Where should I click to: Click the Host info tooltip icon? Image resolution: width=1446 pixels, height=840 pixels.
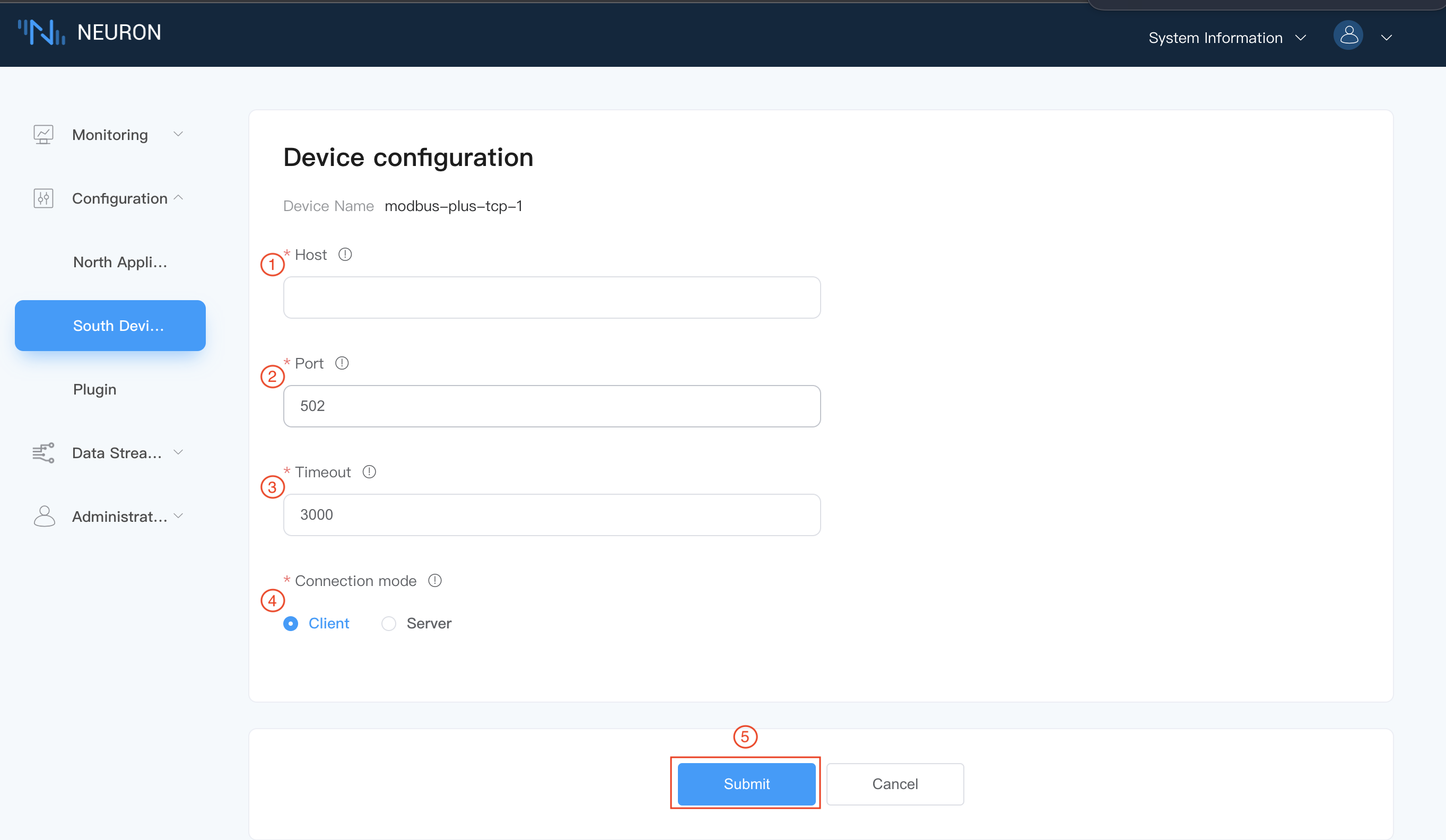pos(347,253)
